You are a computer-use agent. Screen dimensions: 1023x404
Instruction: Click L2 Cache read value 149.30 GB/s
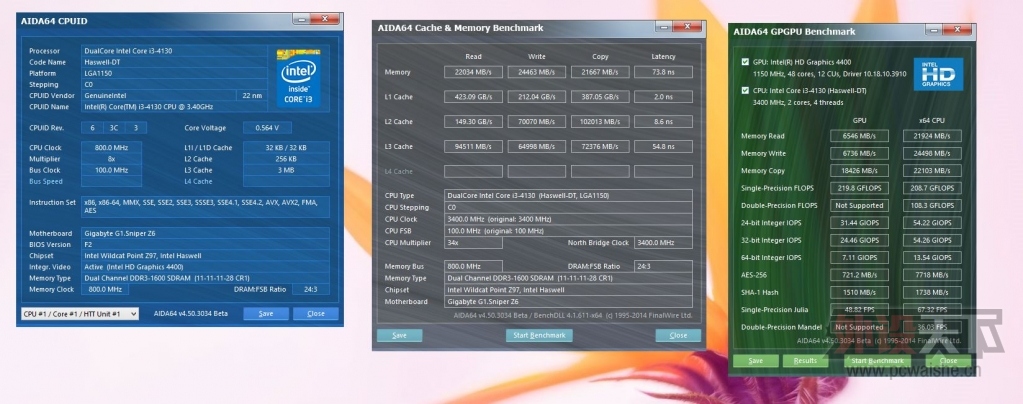[473, 121]
